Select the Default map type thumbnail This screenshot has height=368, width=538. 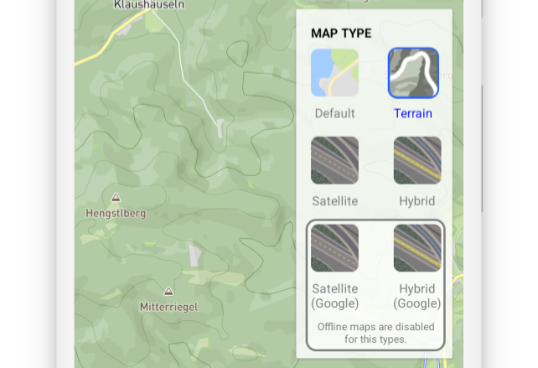[x=335, y=73]
